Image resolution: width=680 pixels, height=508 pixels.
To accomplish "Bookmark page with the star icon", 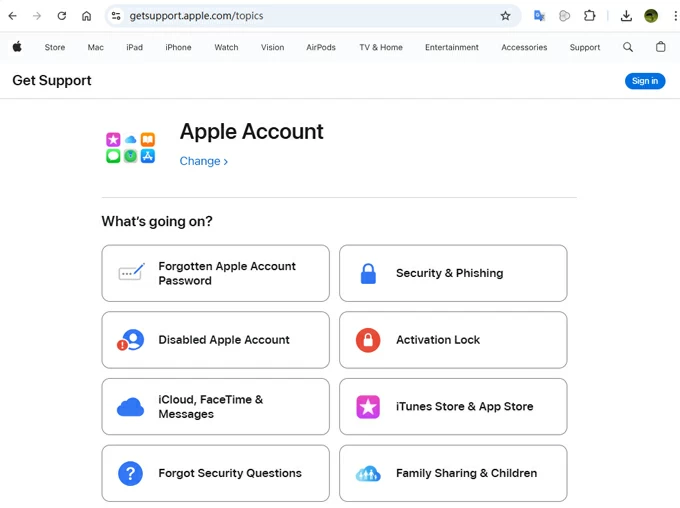I will pyautogui.click(x=505, y=16).
